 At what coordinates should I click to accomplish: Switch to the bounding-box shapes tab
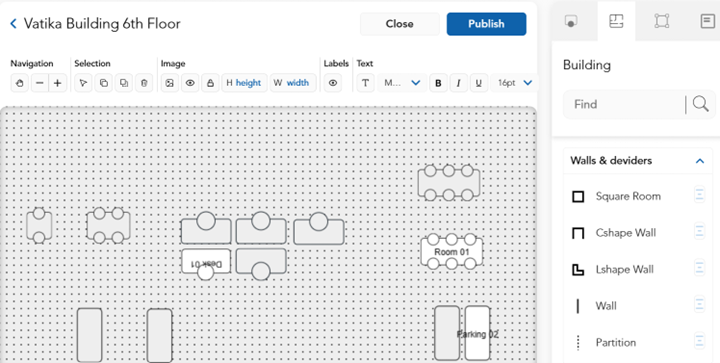pyautogui.click(x=662, y=21)
